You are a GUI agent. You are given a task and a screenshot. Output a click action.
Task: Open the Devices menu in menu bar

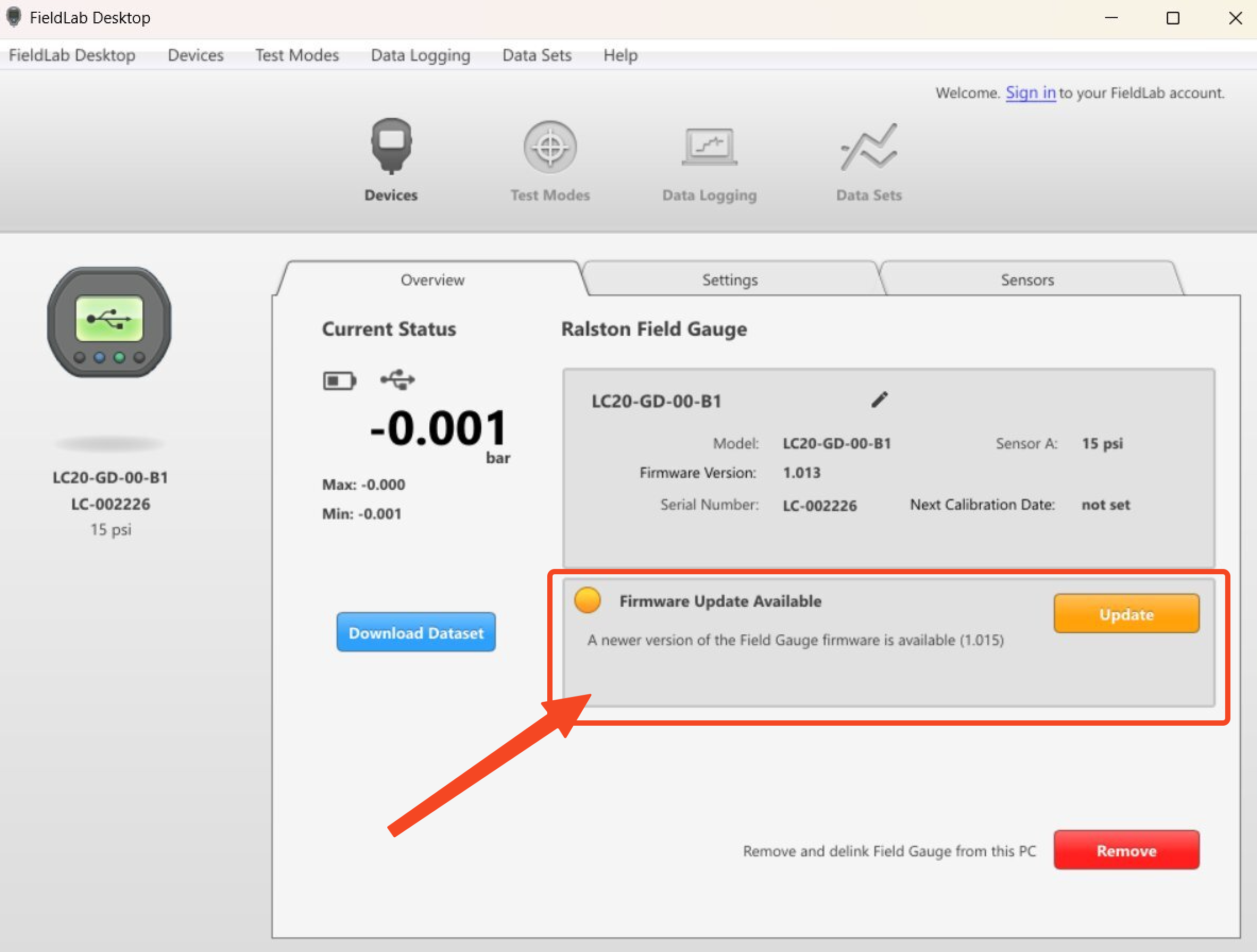click(x=196, y=55)
